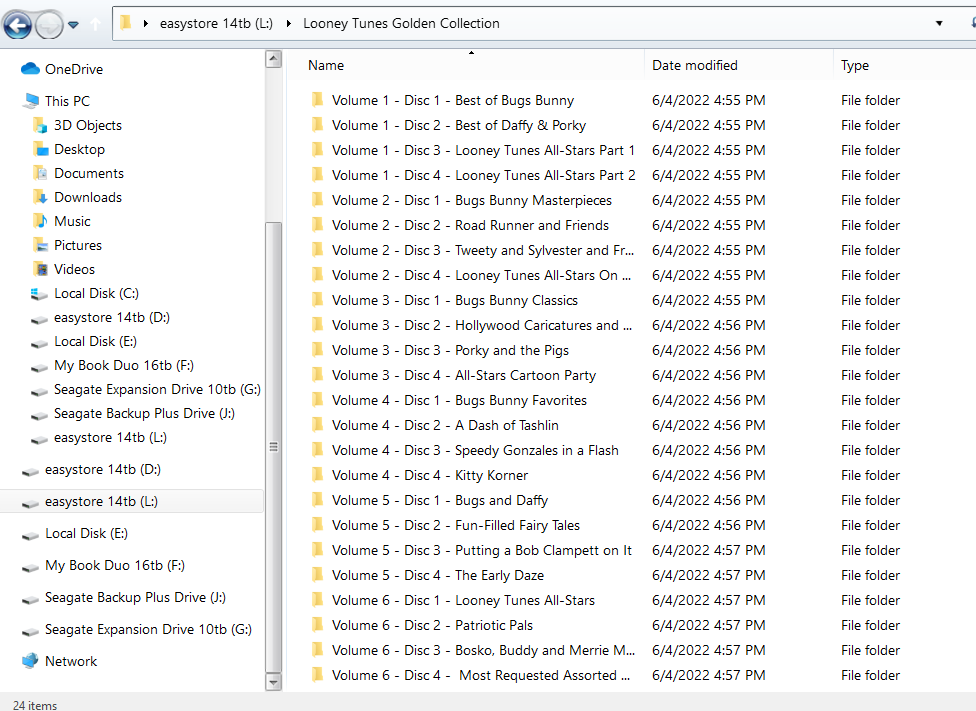This screenshot has height=711, width=976.
Task: Click the Videos filmstrip icon in sidebar
Action: pos(40,270)
